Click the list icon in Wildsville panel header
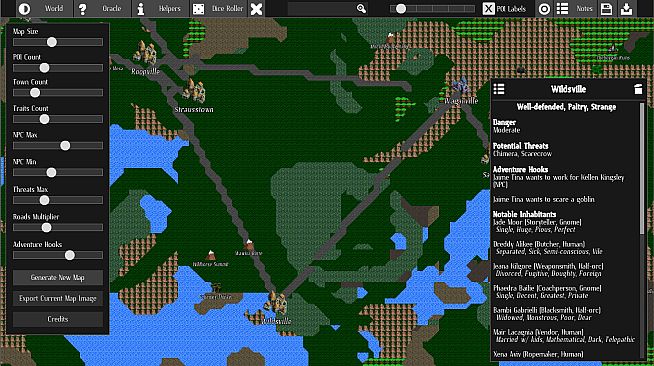 tap(499, 89)
